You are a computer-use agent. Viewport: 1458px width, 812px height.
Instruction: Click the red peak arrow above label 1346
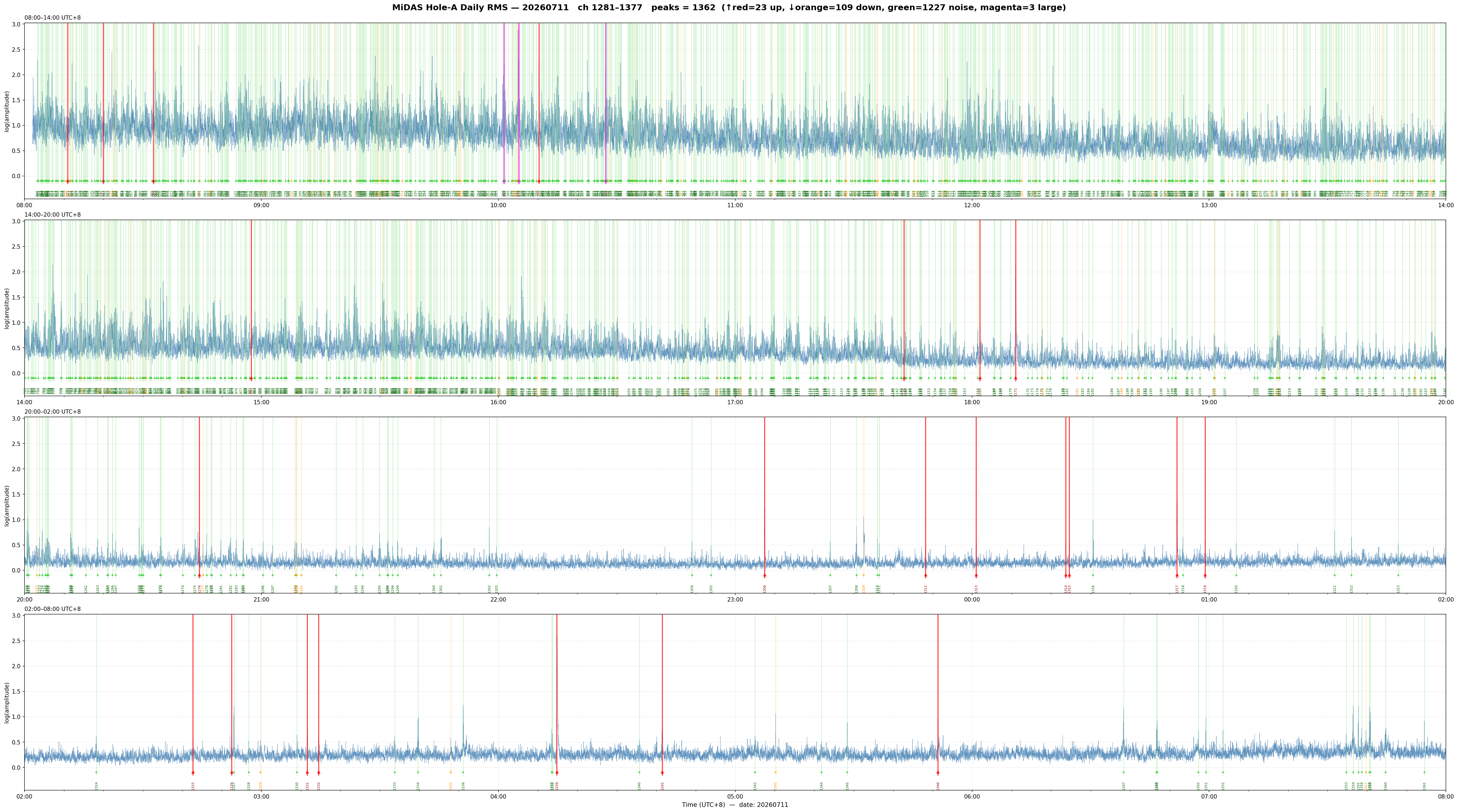point(938,772)
